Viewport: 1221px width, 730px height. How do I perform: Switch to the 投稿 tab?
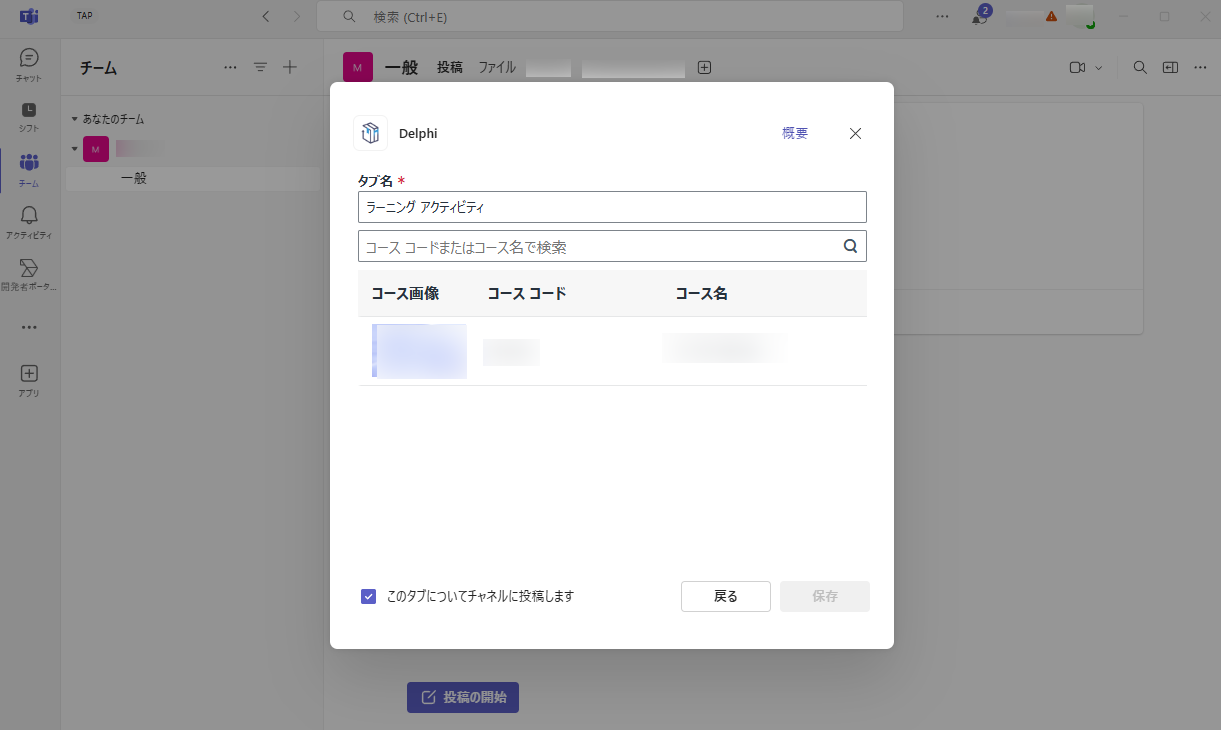coord(450,68)
